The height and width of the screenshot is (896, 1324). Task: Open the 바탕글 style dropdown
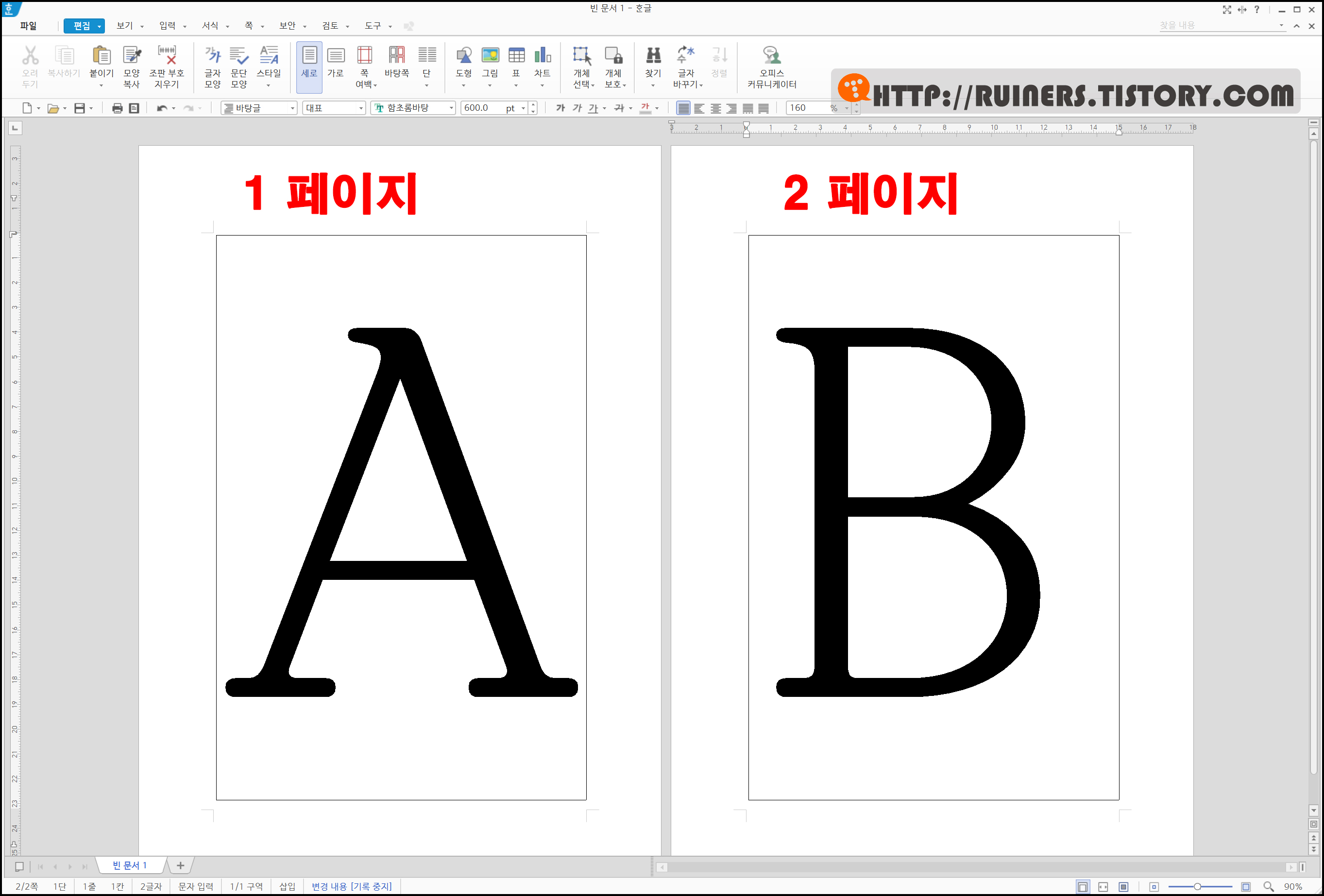click(292, 108)
